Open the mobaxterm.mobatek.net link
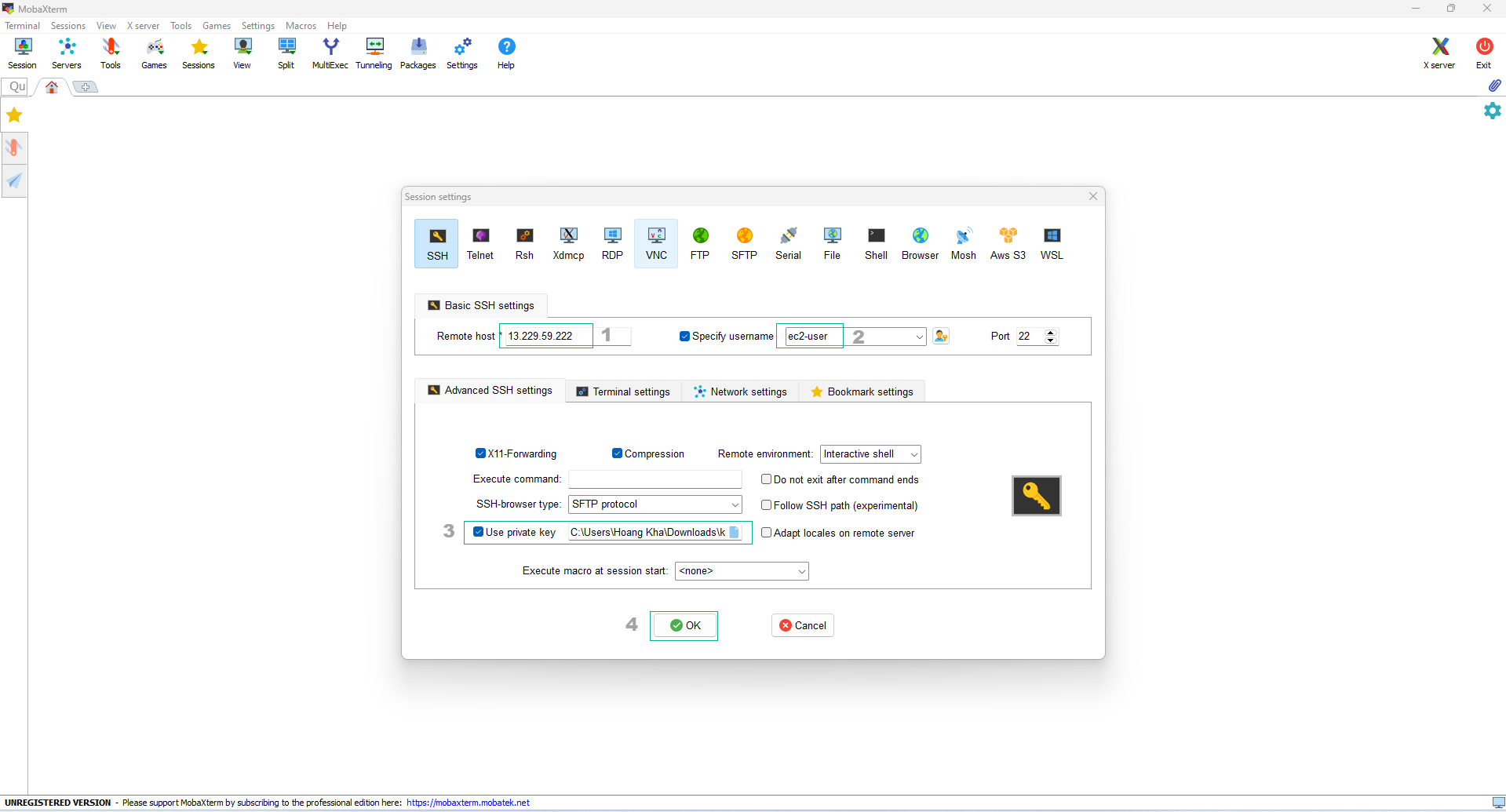Viewport: 1506px width, 812px height. click(x=468, y=803)
